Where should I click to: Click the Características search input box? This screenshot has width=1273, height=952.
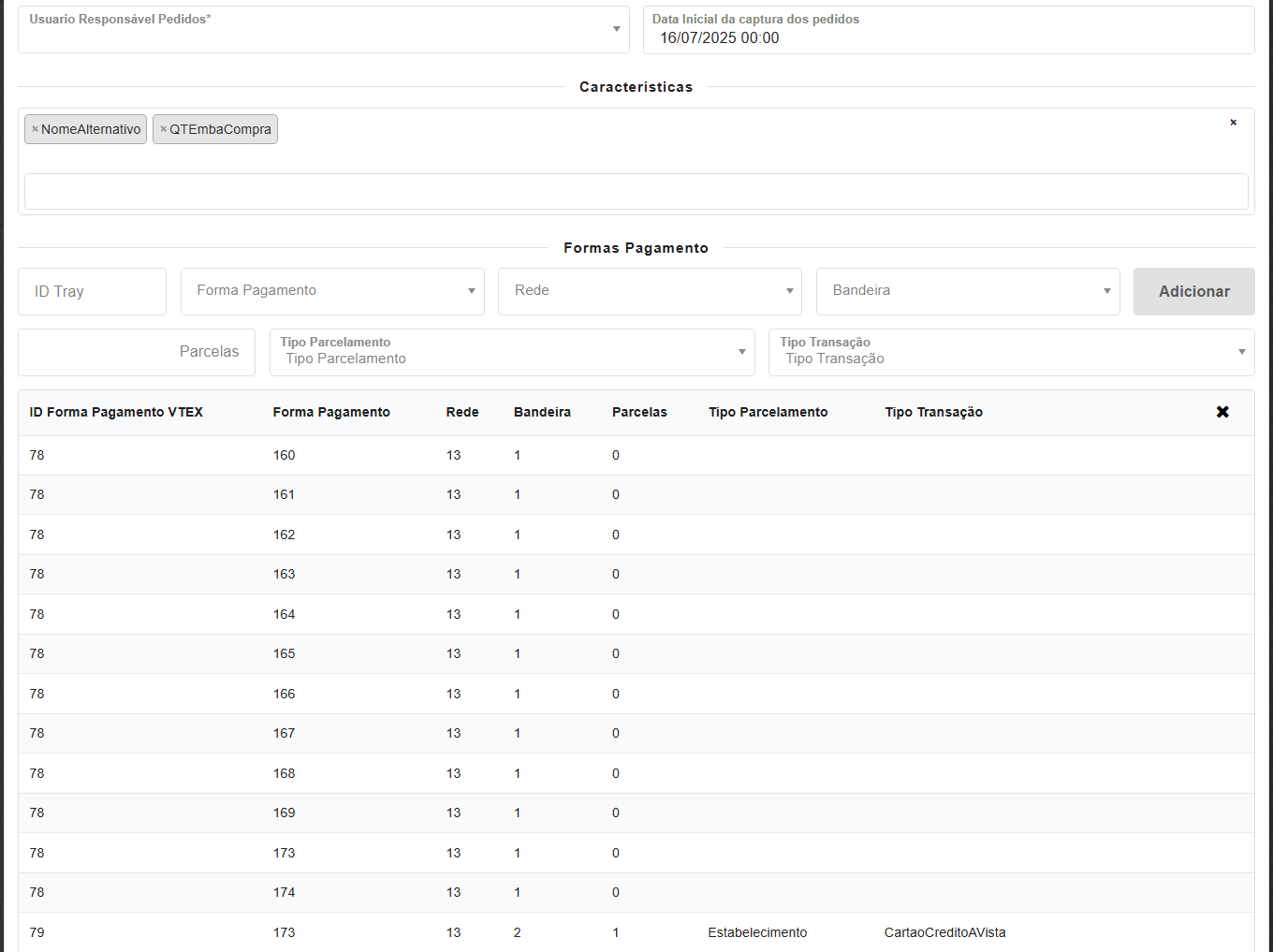(636, 191)
